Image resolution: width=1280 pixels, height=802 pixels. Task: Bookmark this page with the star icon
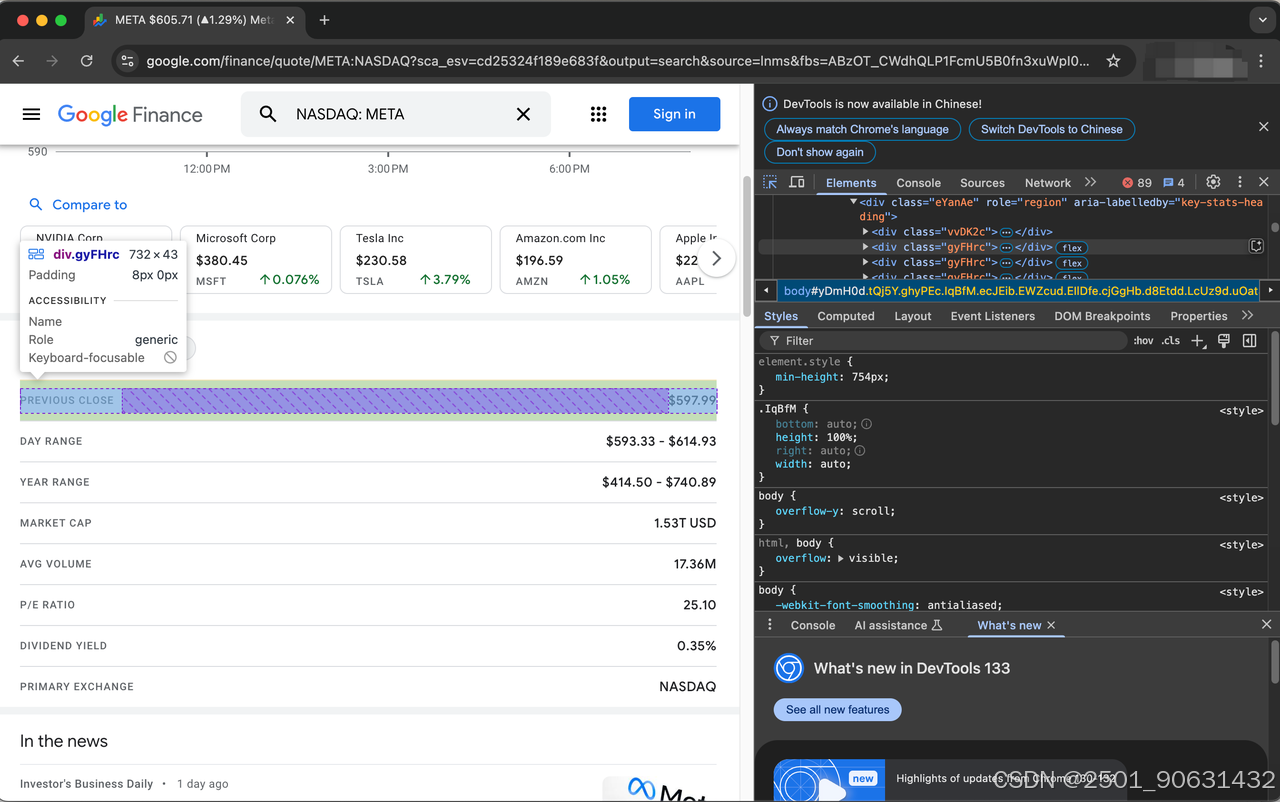(1113, 61)
